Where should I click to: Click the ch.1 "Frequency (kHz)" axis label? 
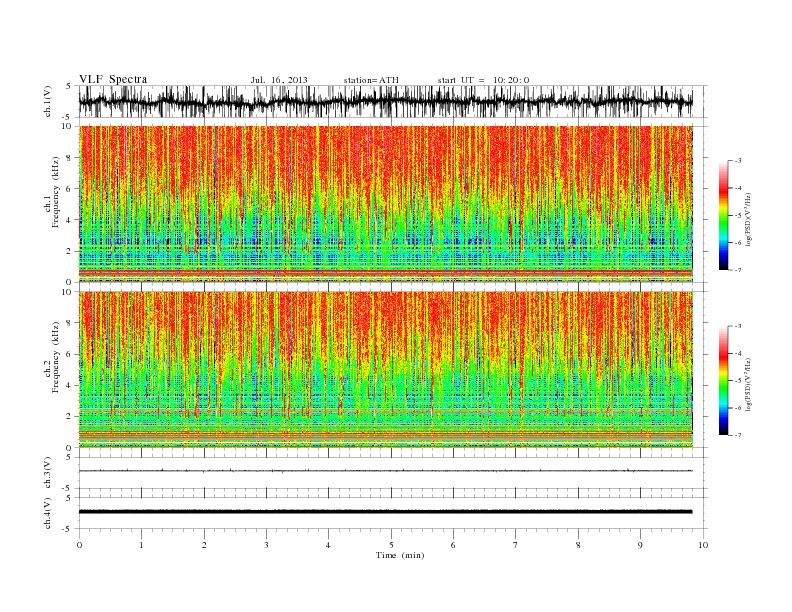[56, 192]
